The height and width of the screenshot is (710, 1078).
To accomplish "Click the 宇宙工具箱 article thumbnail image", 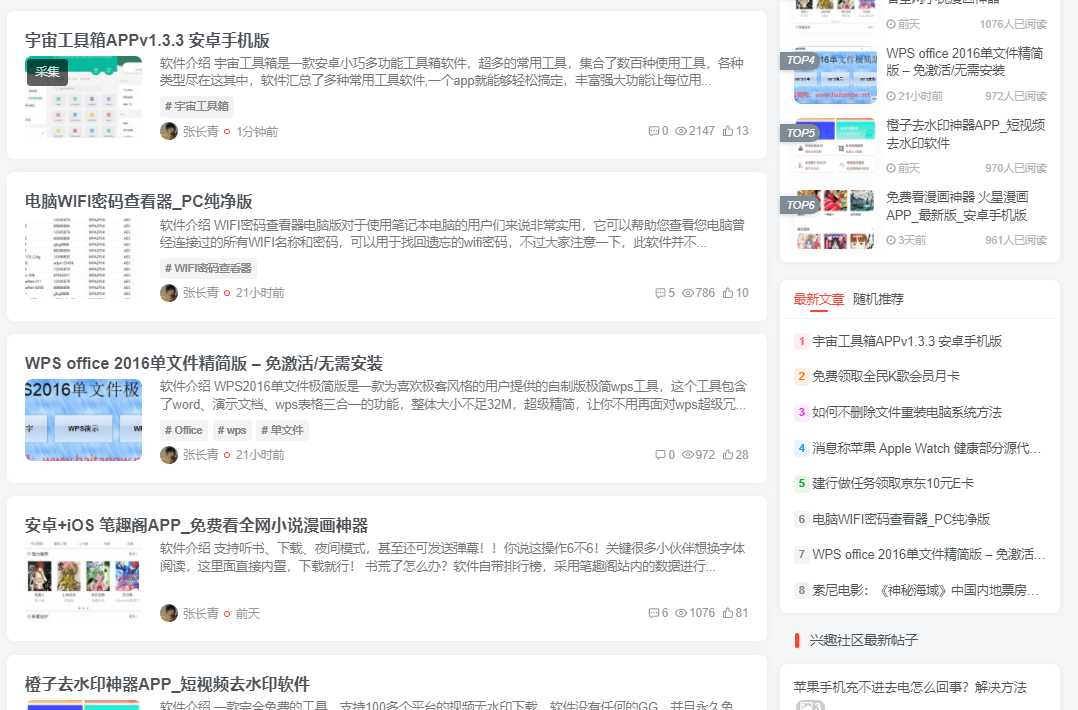I will pyautogui.click(x=83, y=98).
